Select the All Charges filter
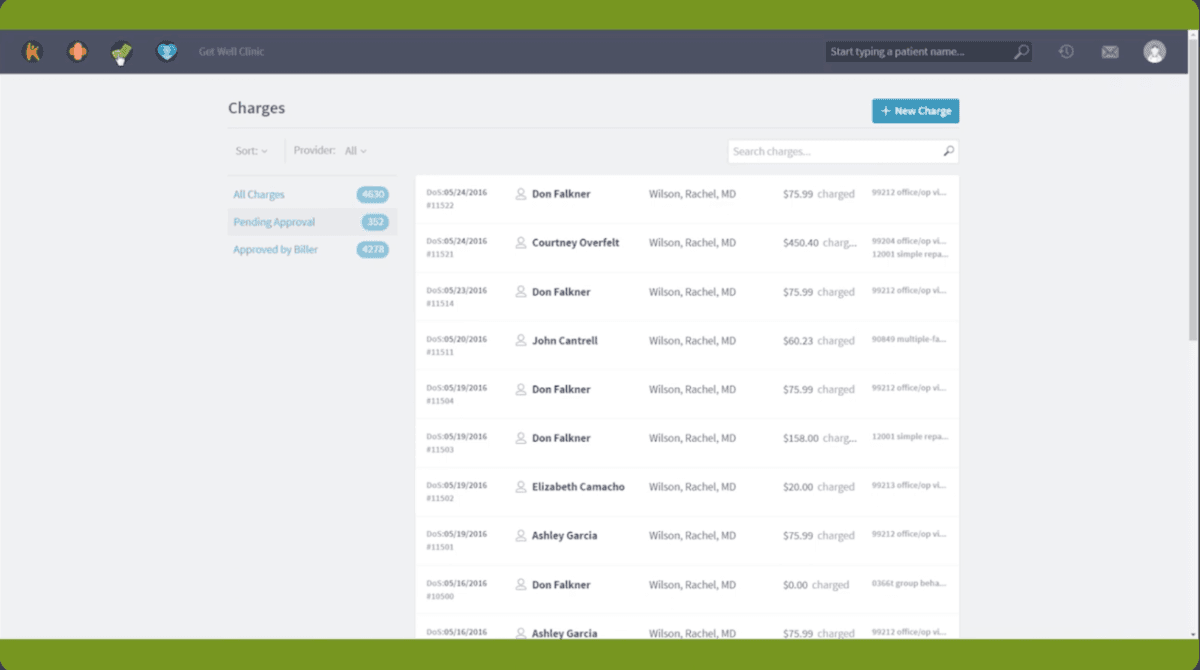The width and height of the screenshot is (1200, 670). click(259, 195)
